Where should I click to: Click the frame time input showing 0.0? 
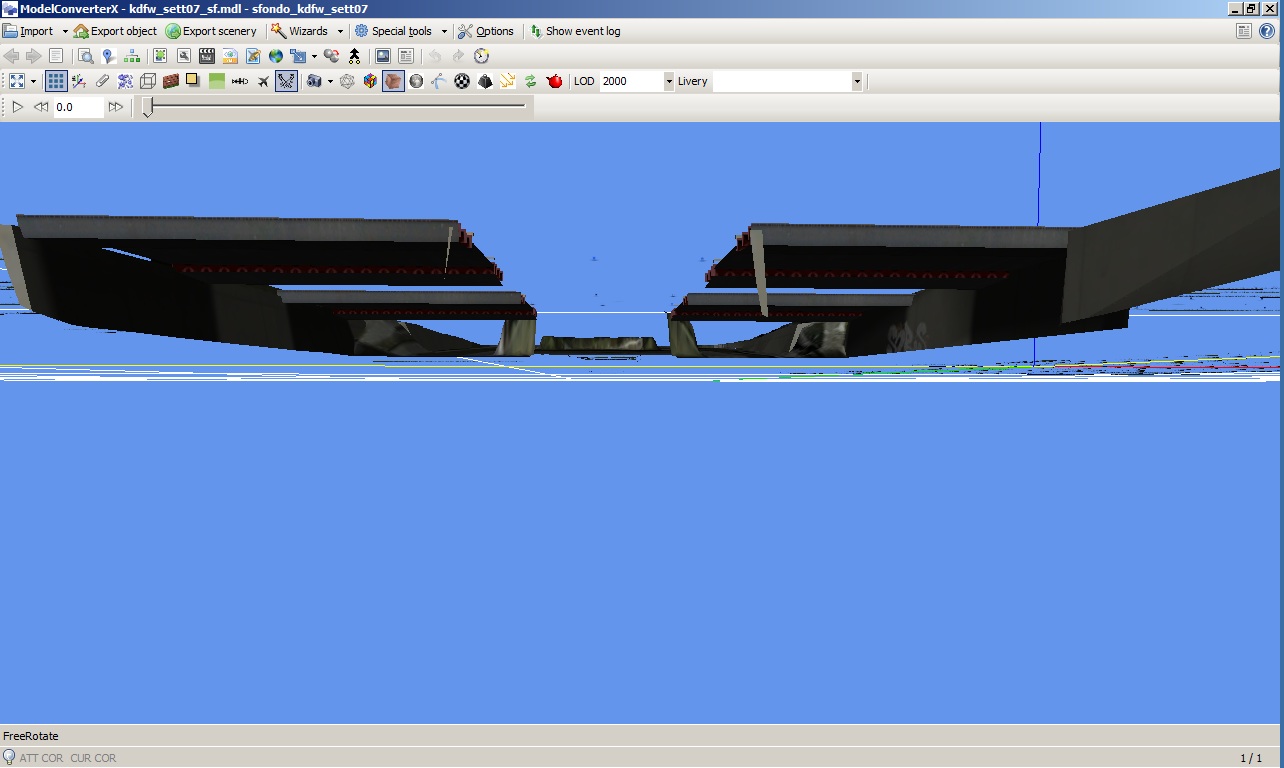pos(77,107)
